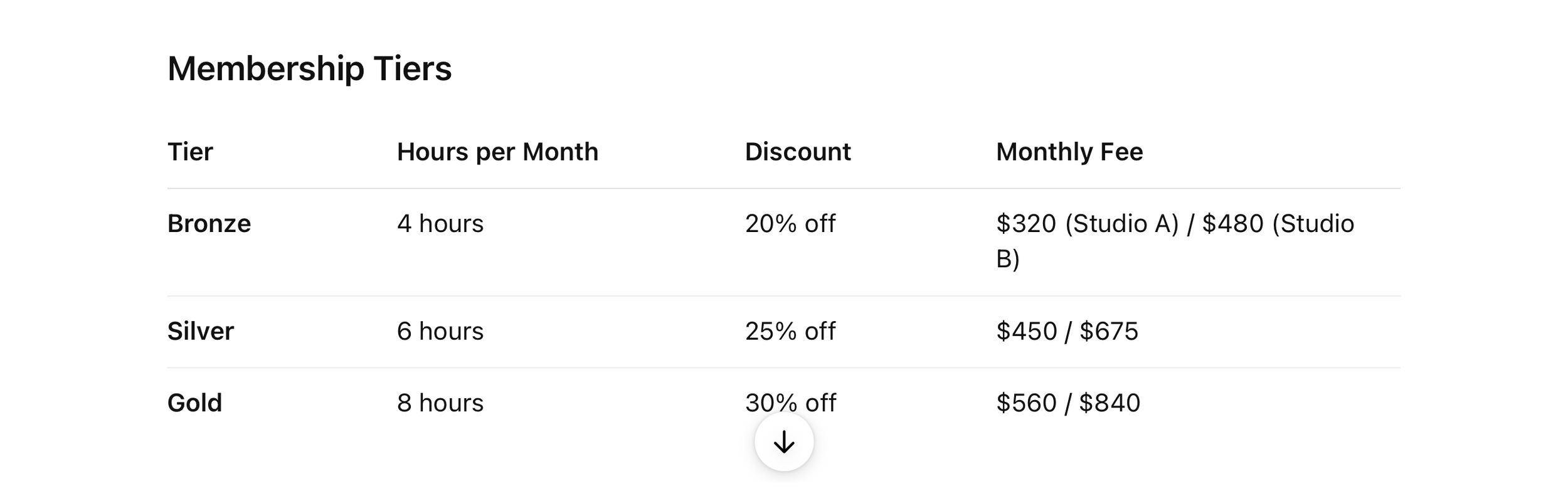Click the Gold 8 hours cell

tap(440, 403)
